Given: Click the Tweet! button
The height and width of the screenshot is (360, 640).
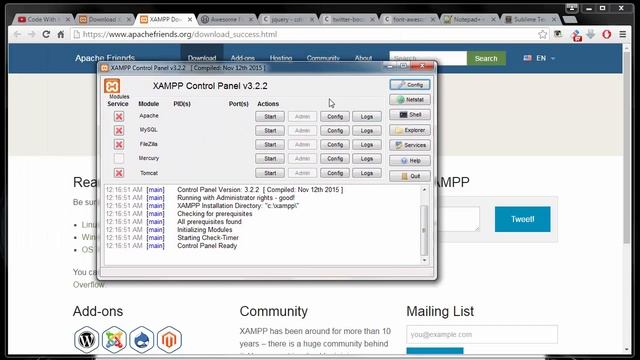Looking at the screenshot, I should click(522, 219).
